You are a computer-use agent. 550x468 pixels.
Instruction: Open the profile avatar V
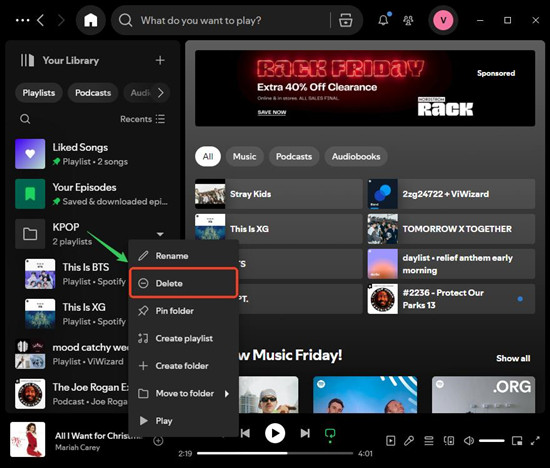click(x=443, y=20)
